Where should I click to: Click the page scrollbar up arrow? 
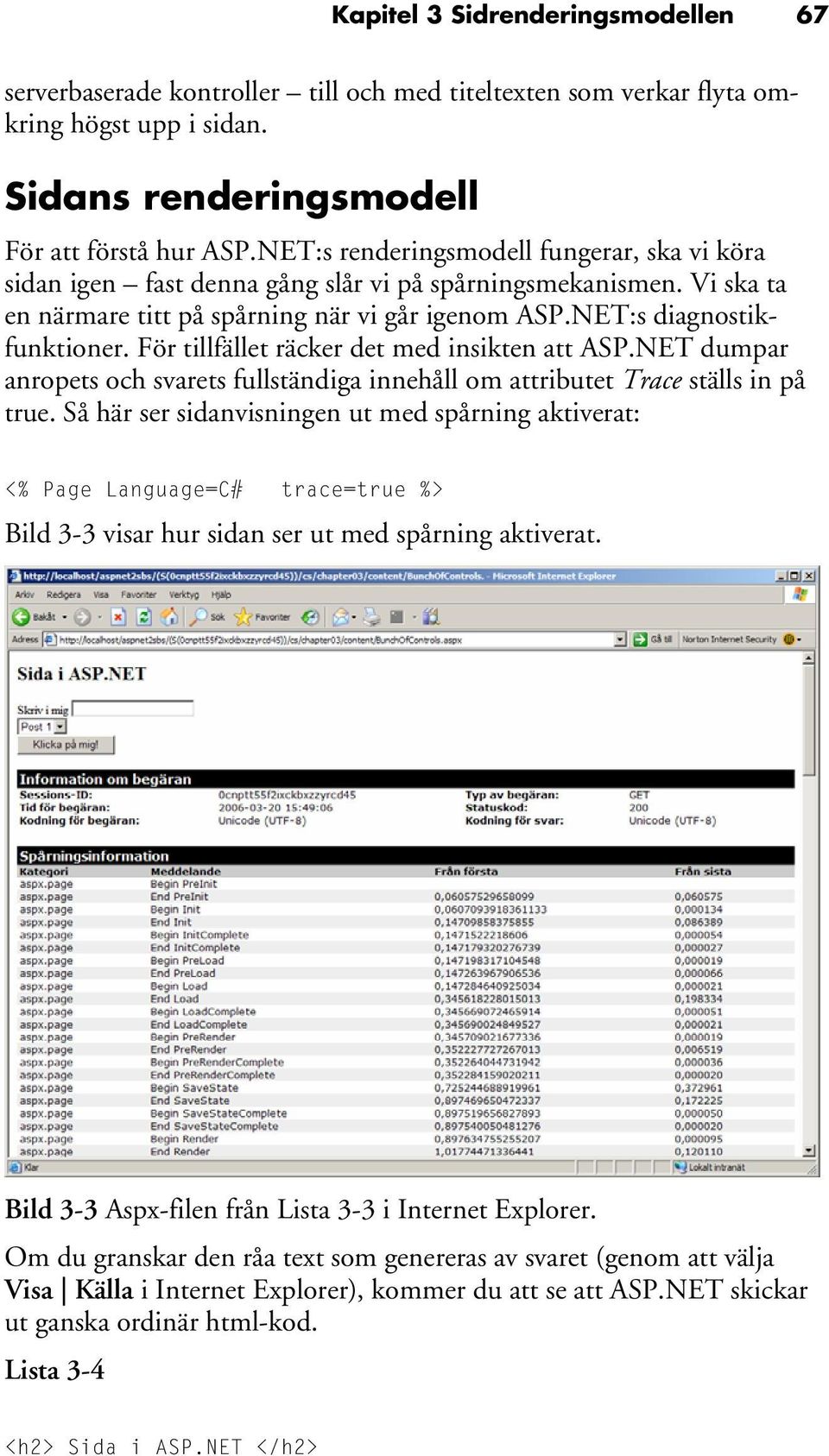tap(809, 659)
